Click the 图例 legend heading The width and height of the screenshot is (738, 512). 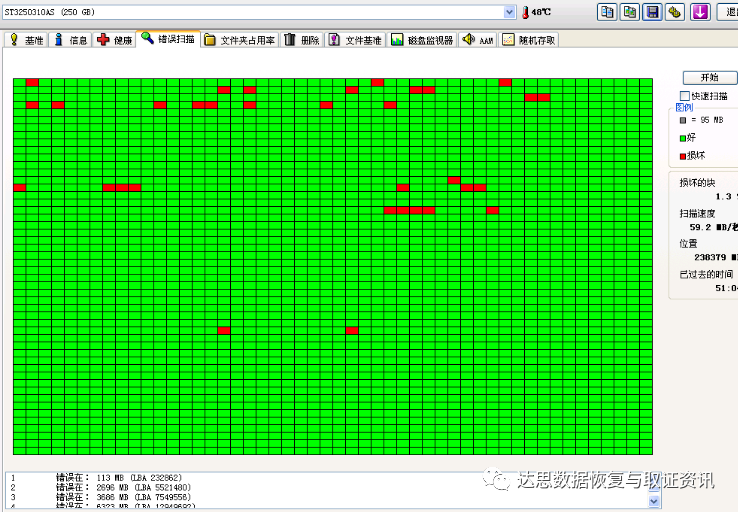click(x=684, y=108)
